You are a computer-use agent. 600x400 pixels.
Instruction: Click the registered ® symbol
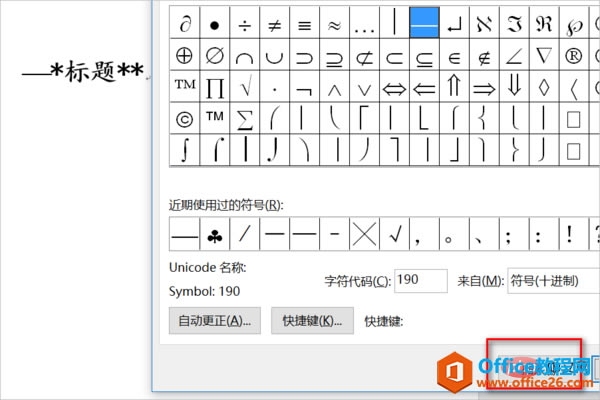[574, 54]
